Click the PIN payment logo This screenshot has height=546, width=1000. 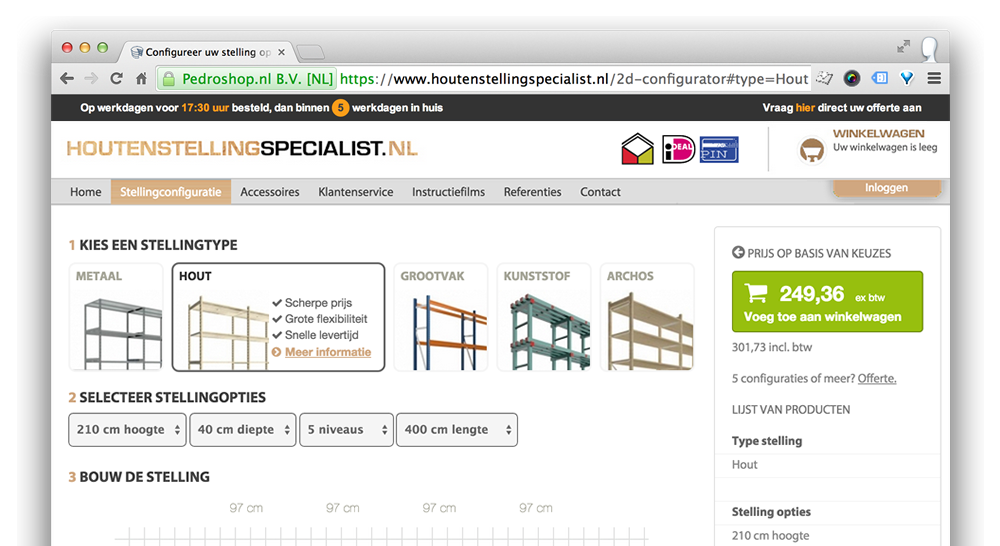coord(719,149)
